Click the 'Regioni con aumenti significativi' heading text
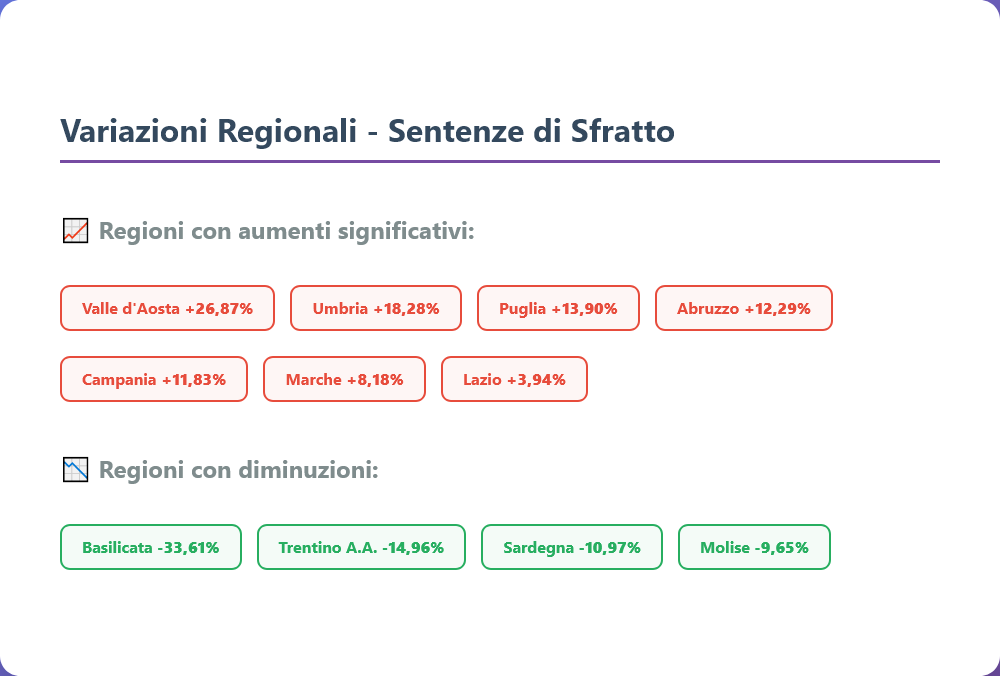Screen dimensions: 1000x676 pos(286,231)
